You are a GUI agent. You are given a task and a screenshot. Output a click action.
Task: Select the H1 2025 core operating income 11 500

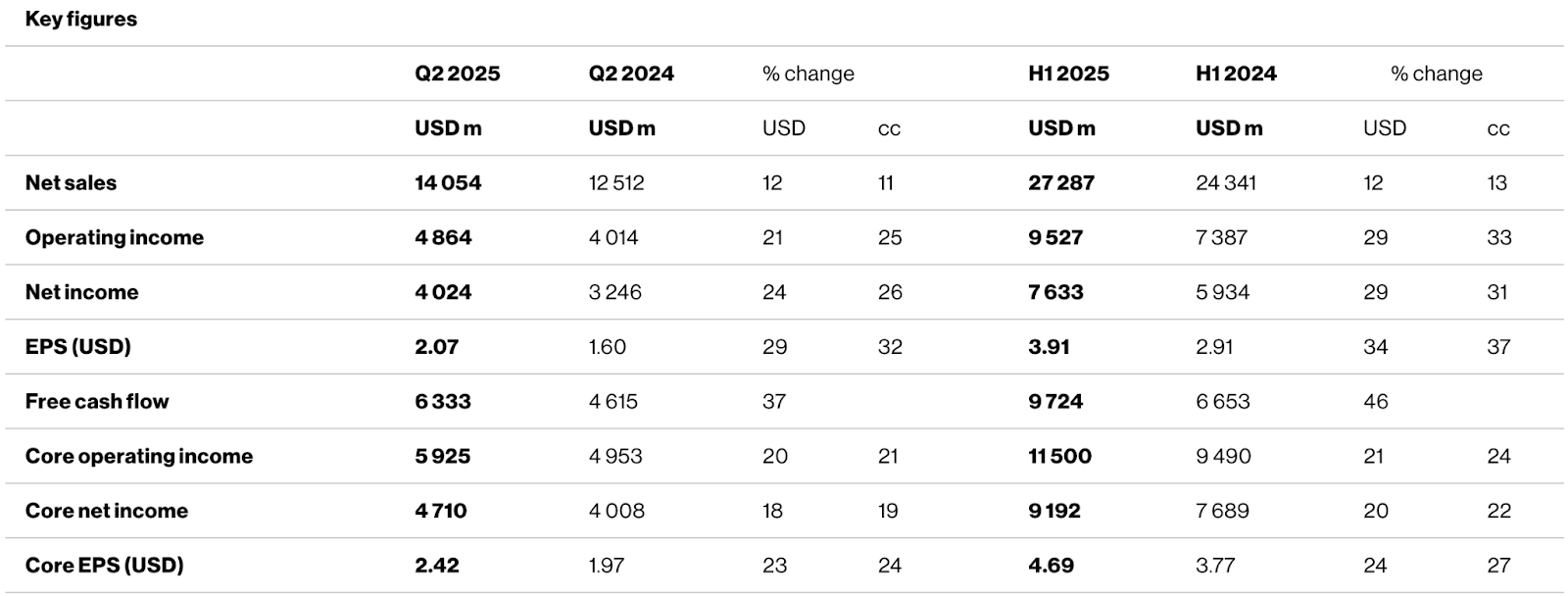coord(1059,456)
